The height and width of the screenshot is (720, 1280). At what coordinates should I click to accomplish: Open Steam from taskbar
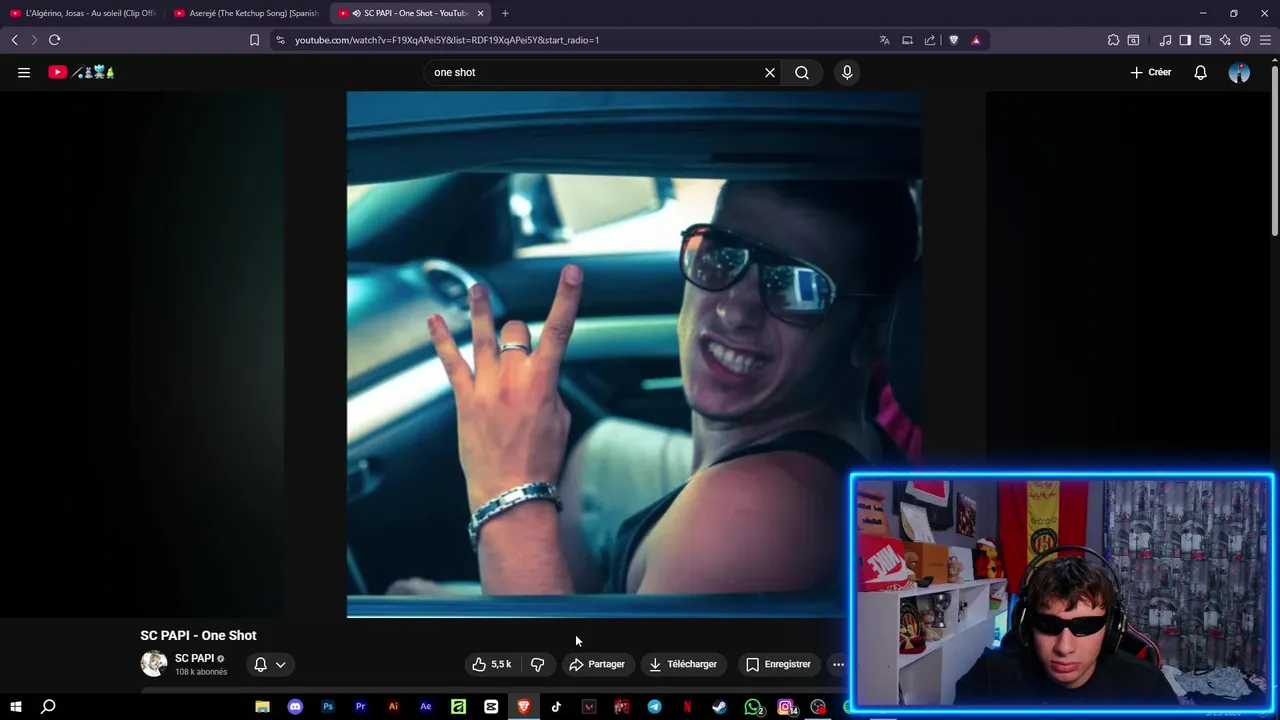719,707
